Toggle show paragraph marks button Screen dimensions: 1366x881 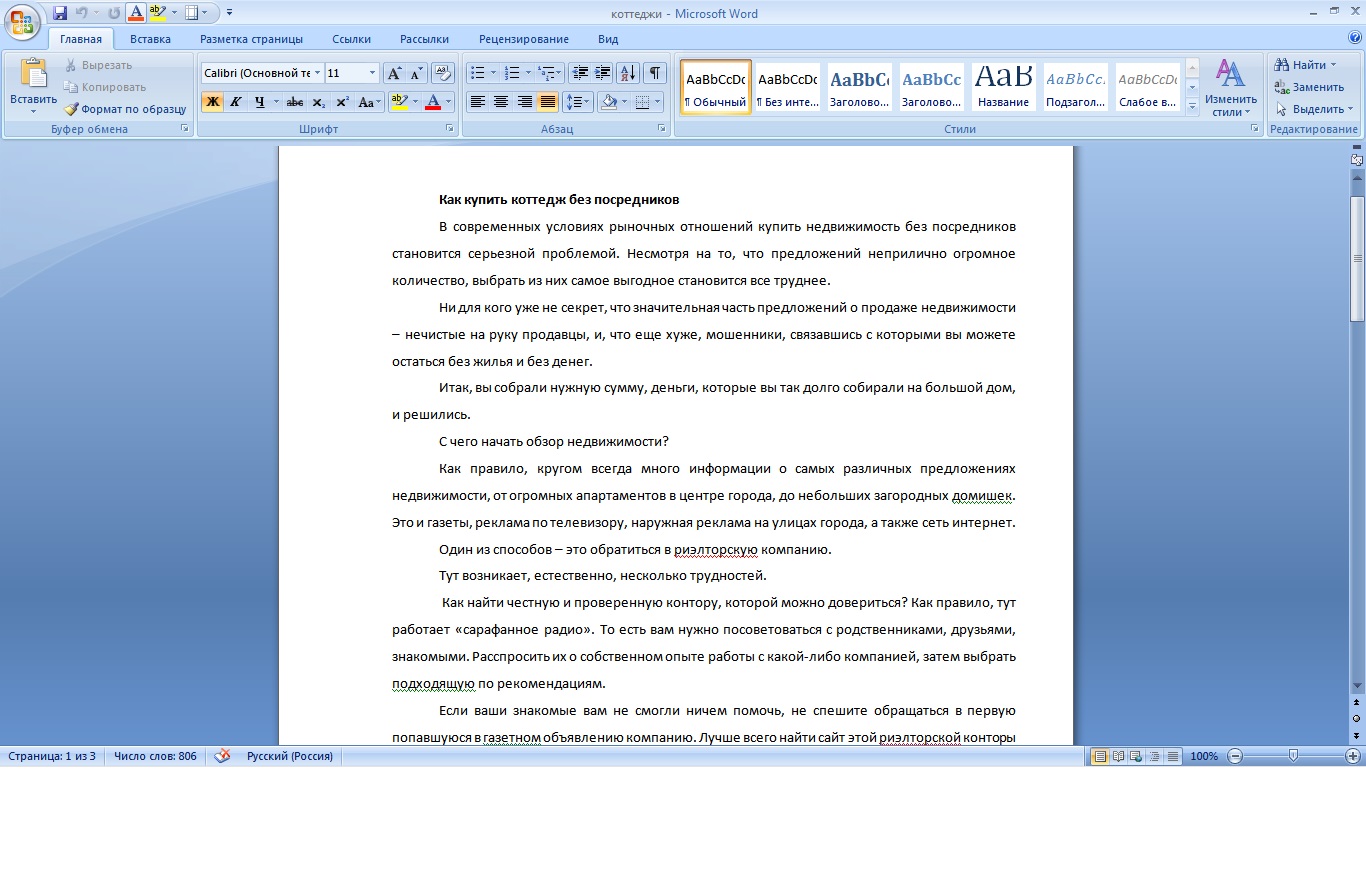coord(655,73)
